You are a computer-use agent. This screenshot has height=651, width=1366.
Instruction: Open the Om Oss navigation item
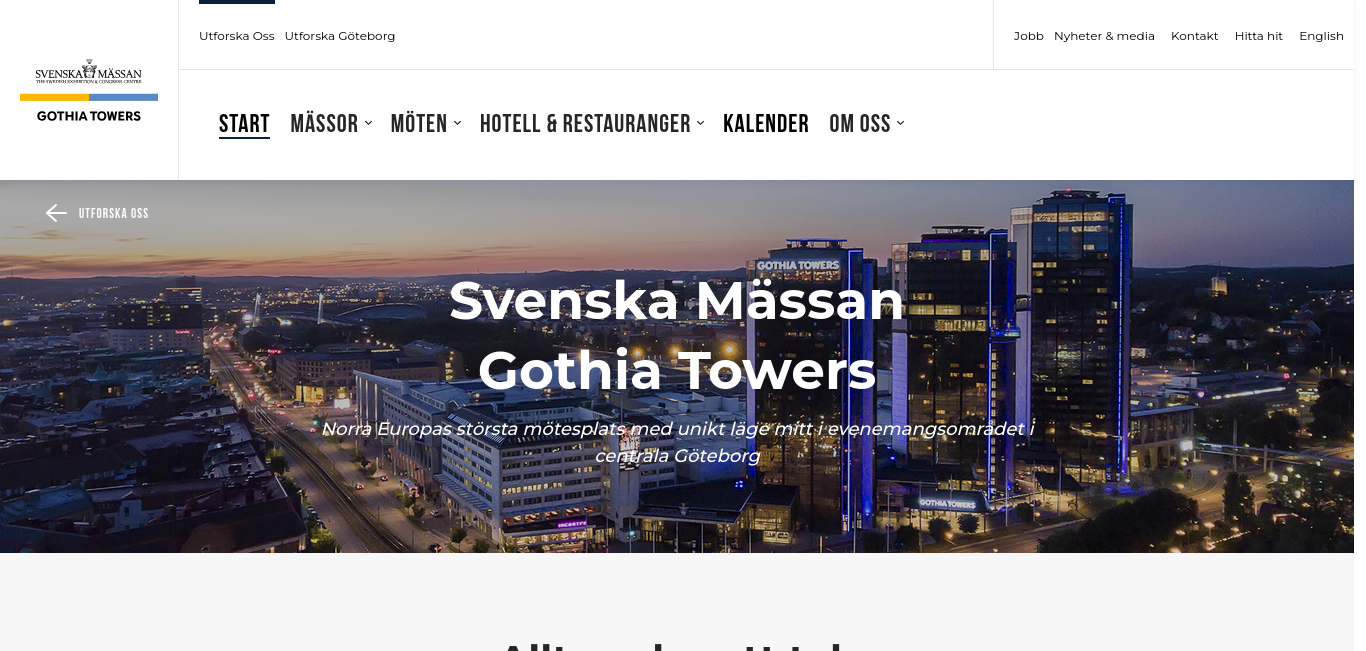click(860, 124)
